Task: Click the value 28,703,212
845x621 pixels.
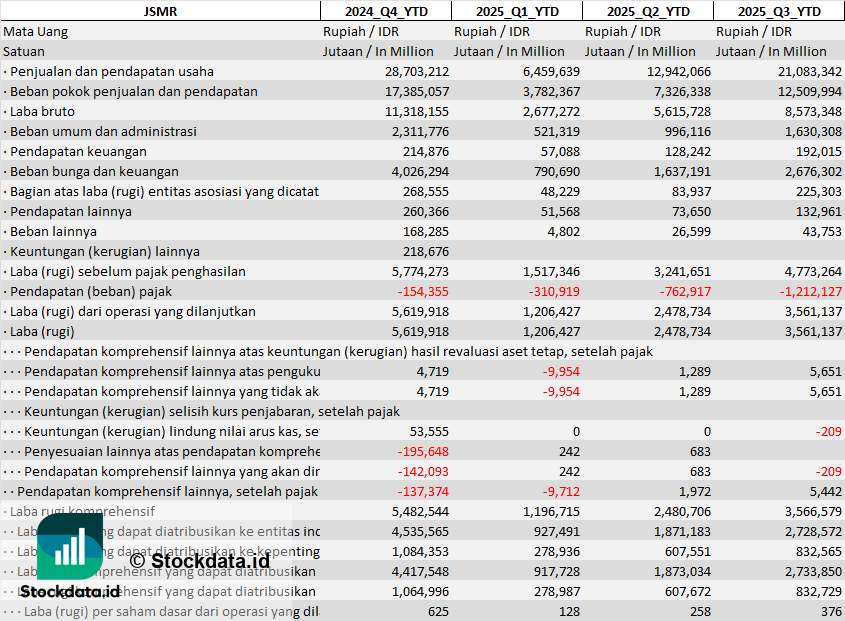Action: pyautogui.click(x=417, y=72)
